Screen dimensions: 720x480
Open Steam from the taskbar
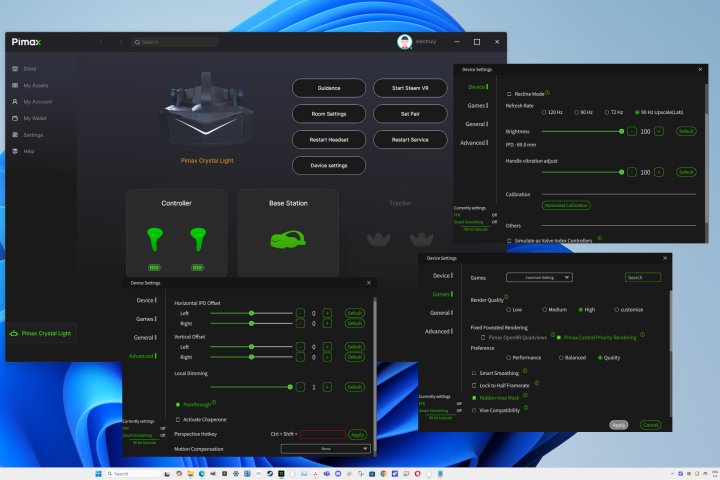[x=270, y=474]
